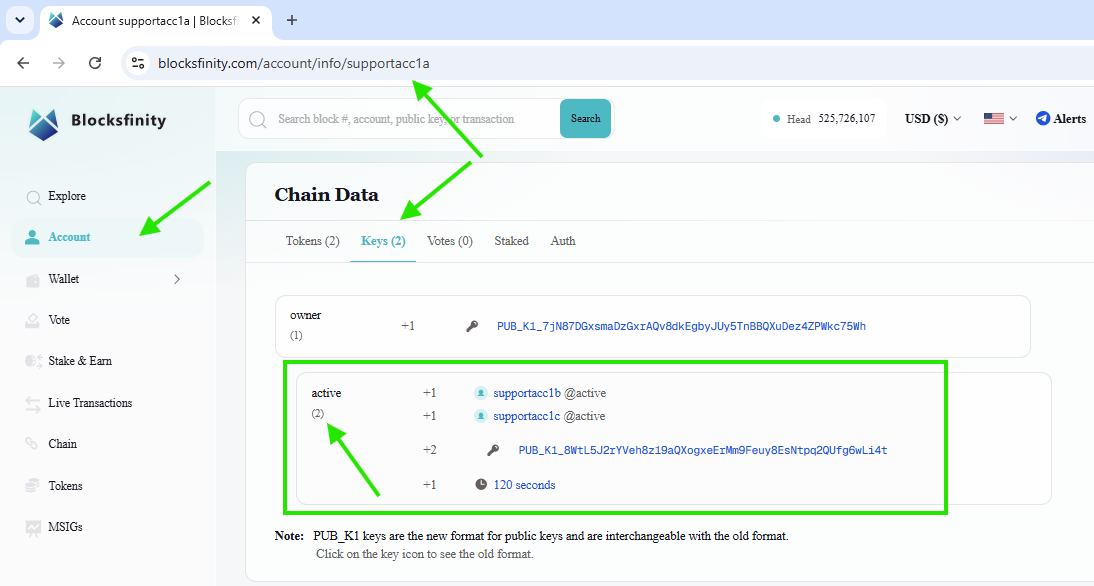1094x586 pixels.
Task: Click the +2 weight of active key
Action: coord(430,450)
